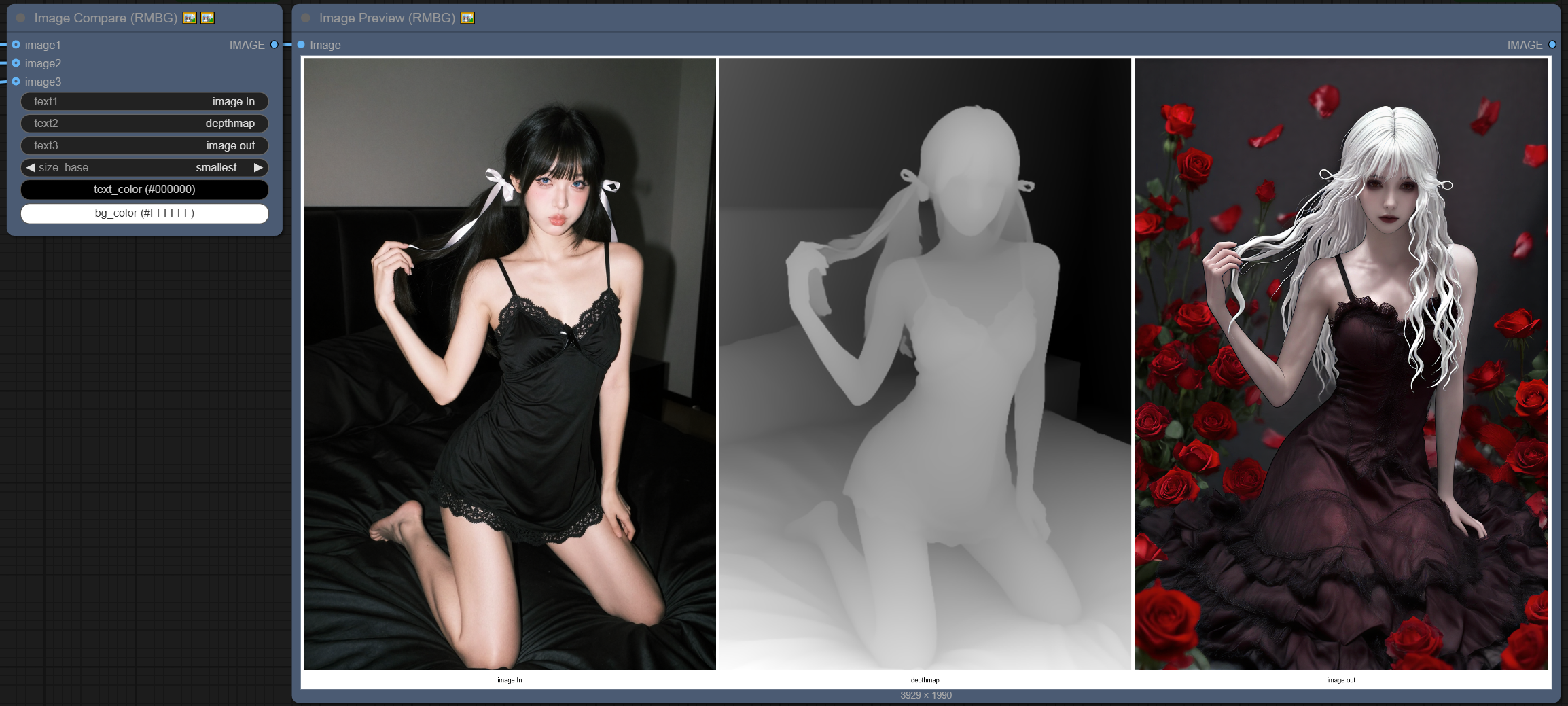Click the IMAGE output socket of Image Preview
This screenshot has height=706, width=1568.
[x=1552, y=45]
